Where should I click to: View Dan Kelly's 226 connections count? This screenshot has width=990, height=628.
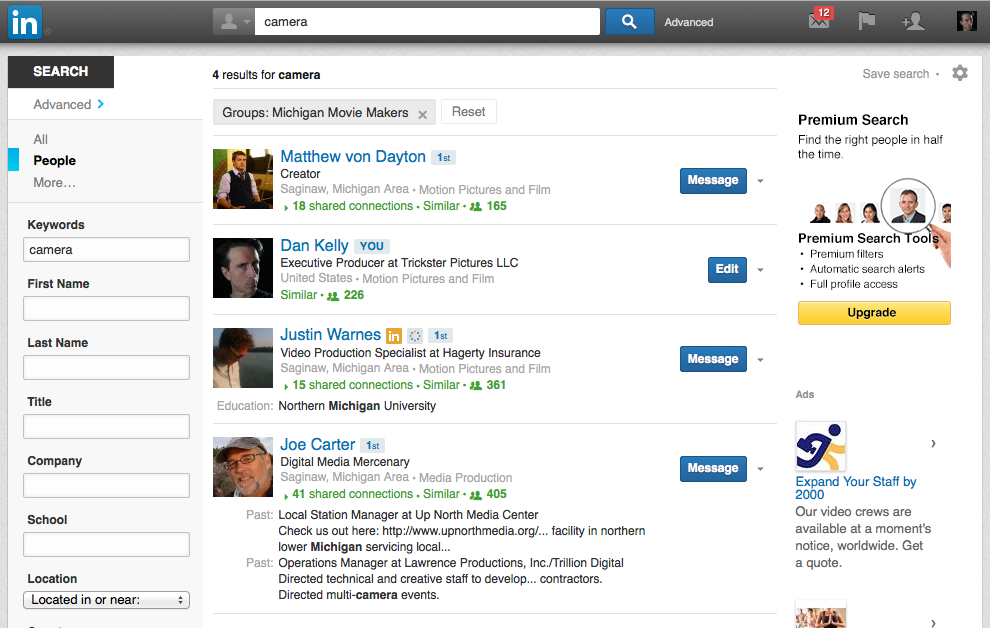[345, 295]
